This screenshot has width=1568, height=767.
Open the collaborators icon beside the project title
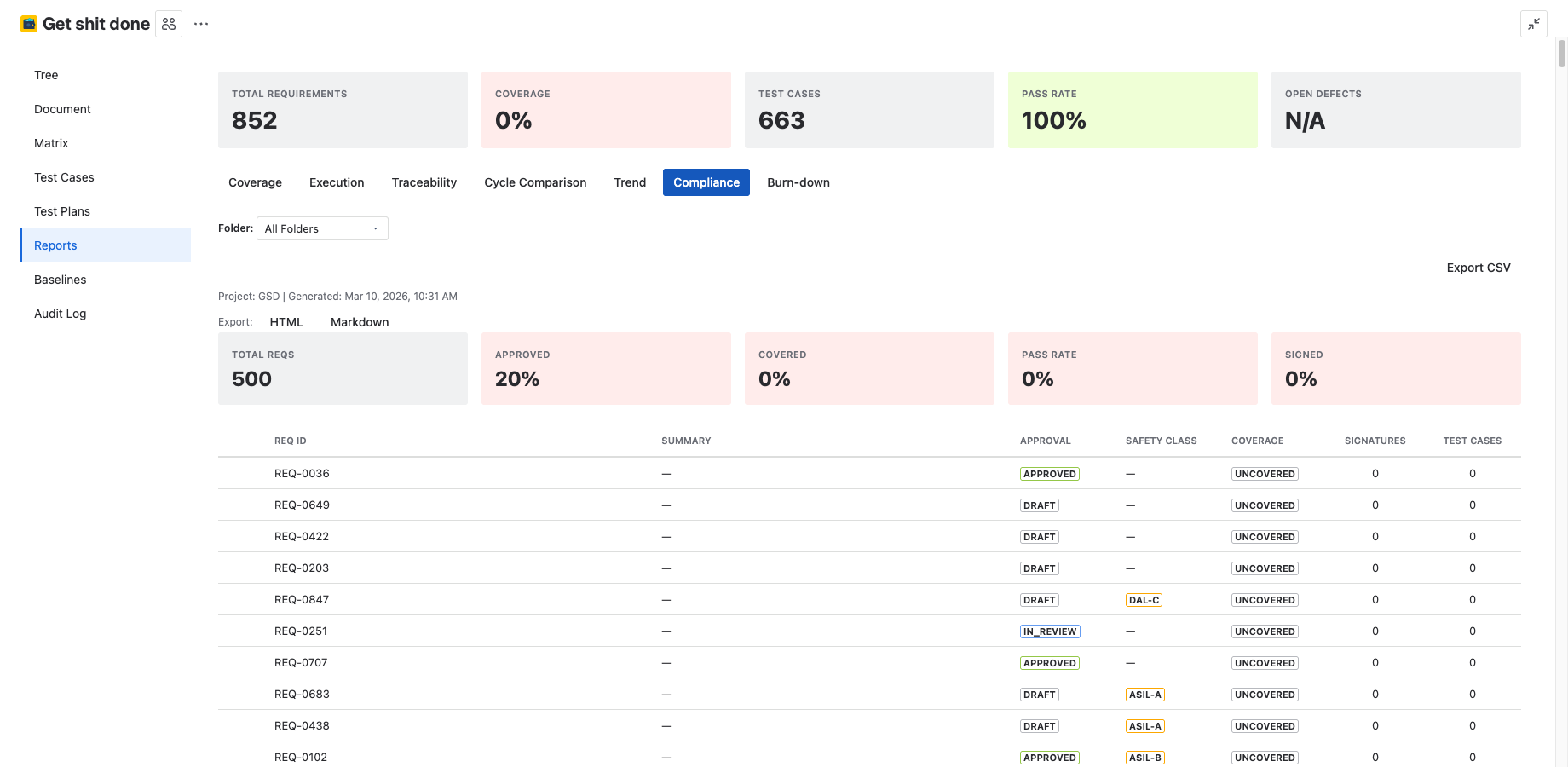tap(168, 23)
